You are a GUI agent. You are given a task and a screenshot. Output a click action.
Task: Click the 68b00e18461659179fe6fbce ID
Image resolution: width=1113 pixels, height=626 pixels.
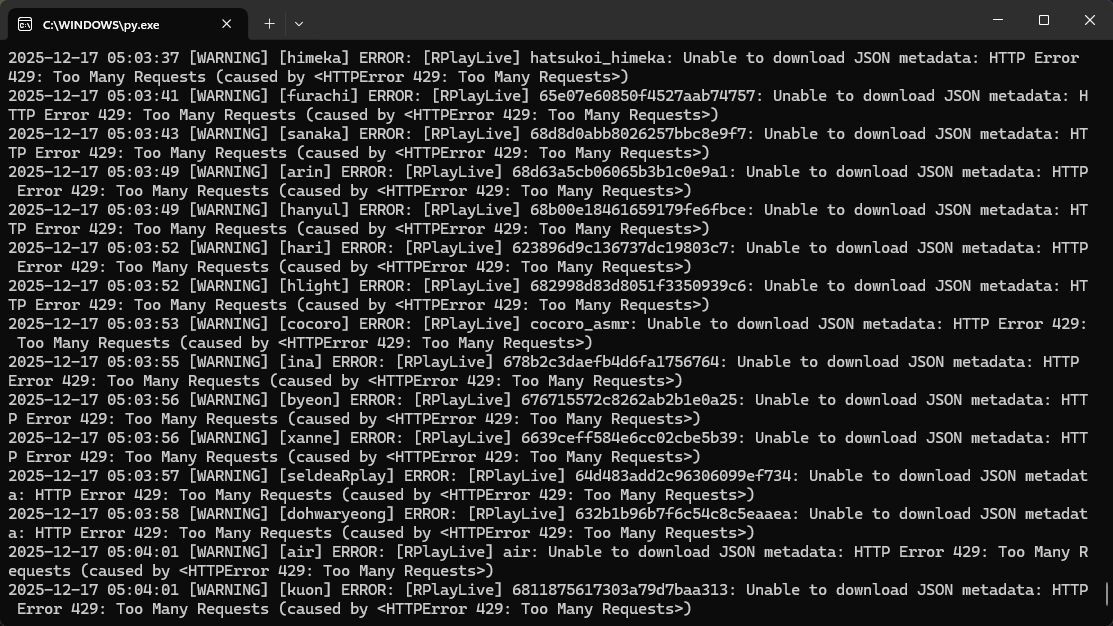coord(638,209)
